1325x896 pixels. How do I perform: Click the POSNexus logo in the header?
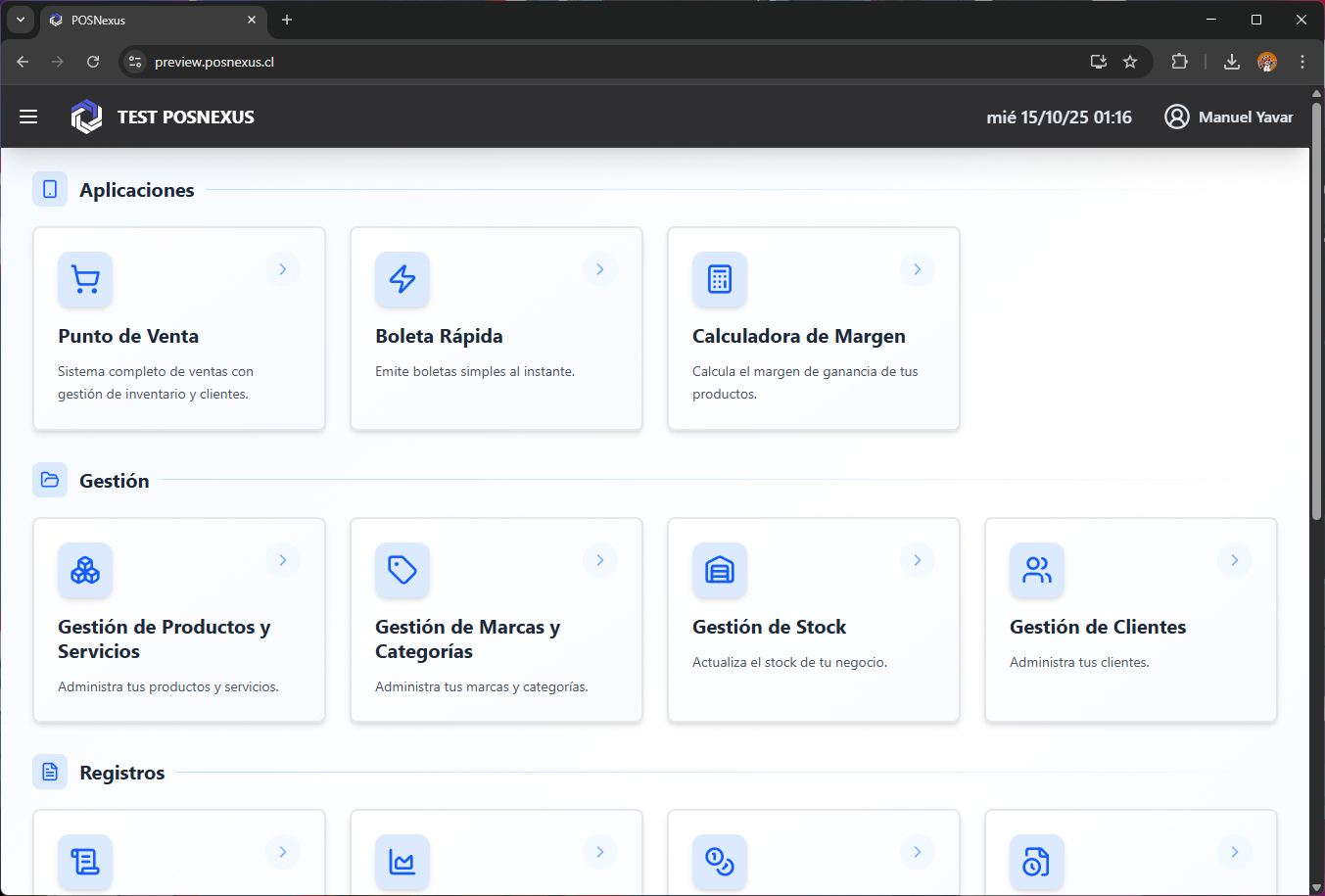(86, 117)
